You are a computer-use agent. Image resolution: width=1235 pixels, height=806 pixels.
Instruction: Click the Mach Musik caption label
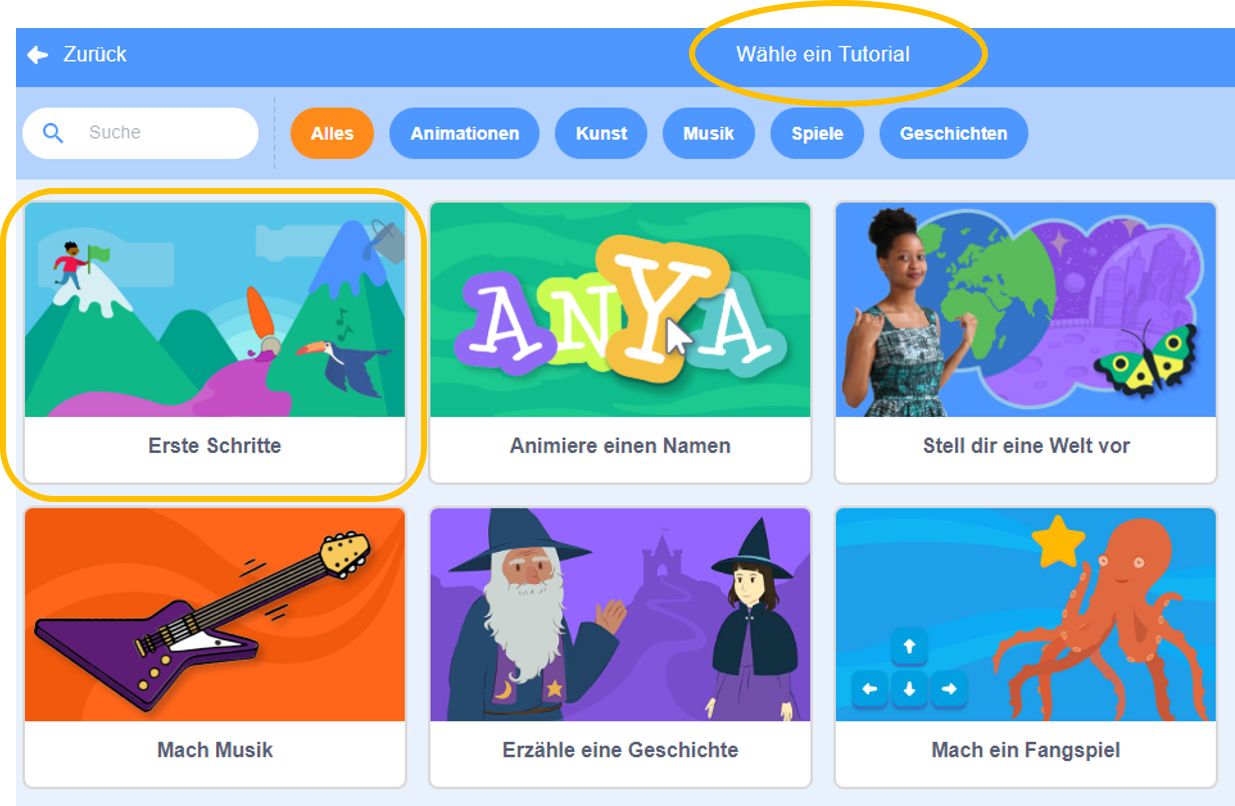[215, 750]
